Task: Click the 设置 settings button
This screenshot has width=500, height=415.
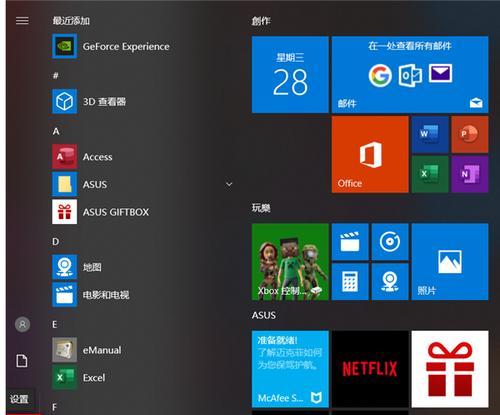Action: (19, 399)
